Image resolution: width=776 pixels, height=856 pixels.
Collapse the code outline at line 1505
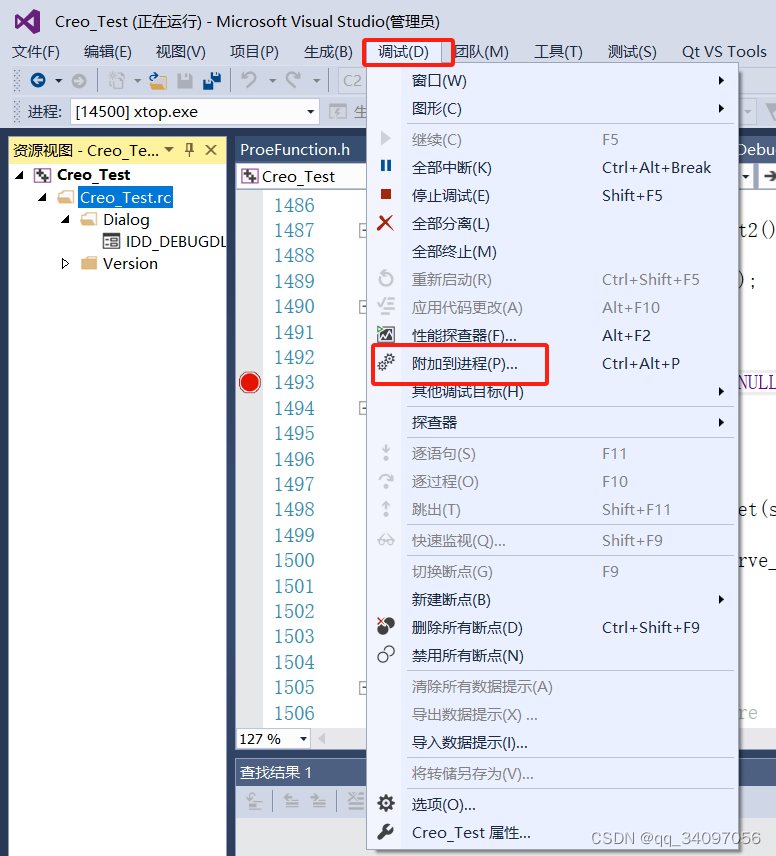363,688
